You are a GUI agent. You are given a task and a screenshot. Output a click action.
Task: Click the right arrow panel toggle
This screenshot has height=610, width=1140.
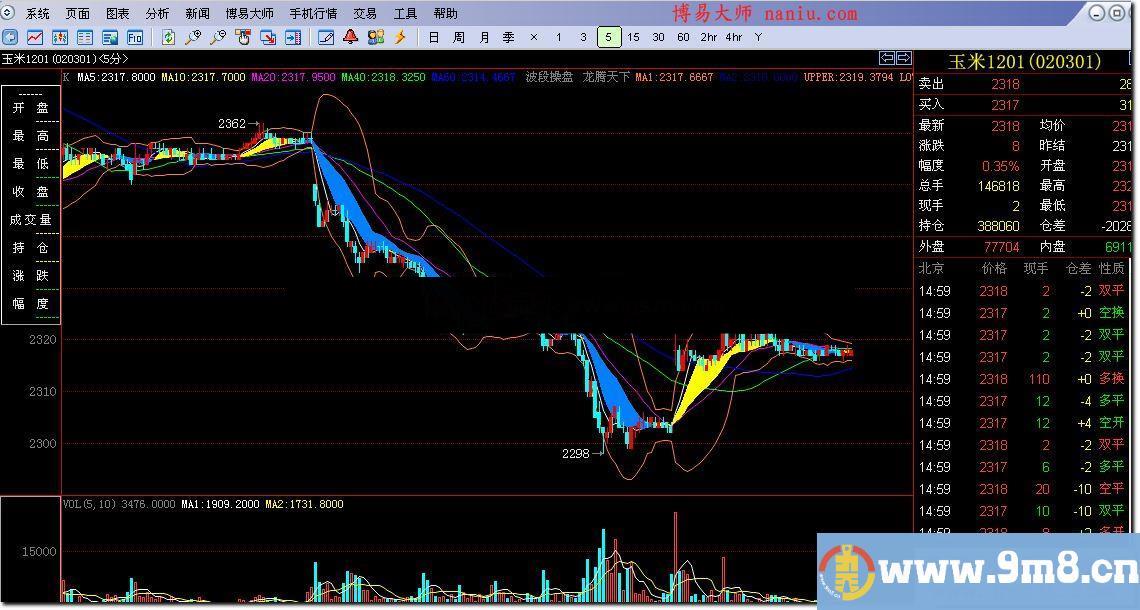(904, 58)
